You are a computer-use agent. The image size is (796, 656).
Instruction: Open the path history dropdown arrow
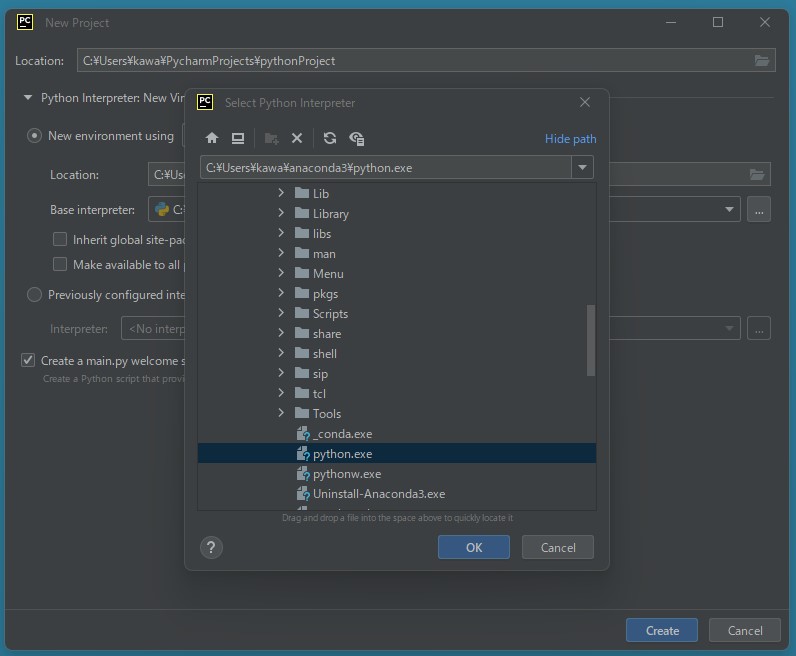point(582,168)
